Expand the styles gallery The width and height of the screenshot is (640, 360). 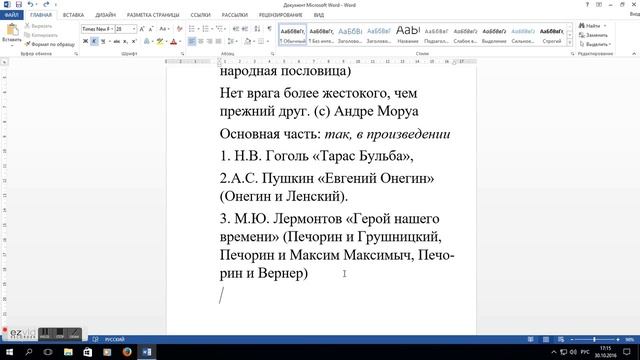[x=570, y=43]
